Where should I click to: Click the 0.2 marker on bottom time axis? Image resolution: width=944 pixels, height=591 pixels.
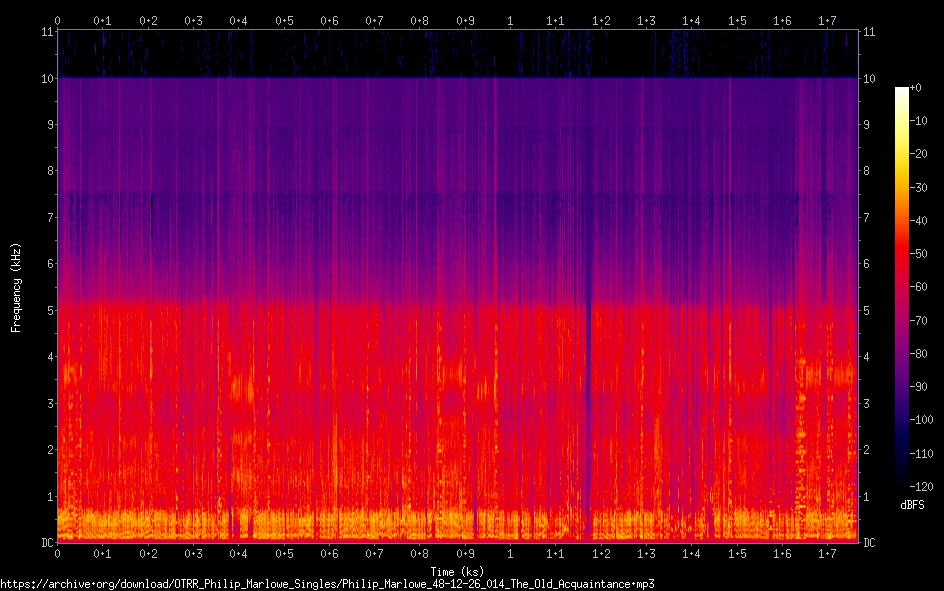coord(148,554)
